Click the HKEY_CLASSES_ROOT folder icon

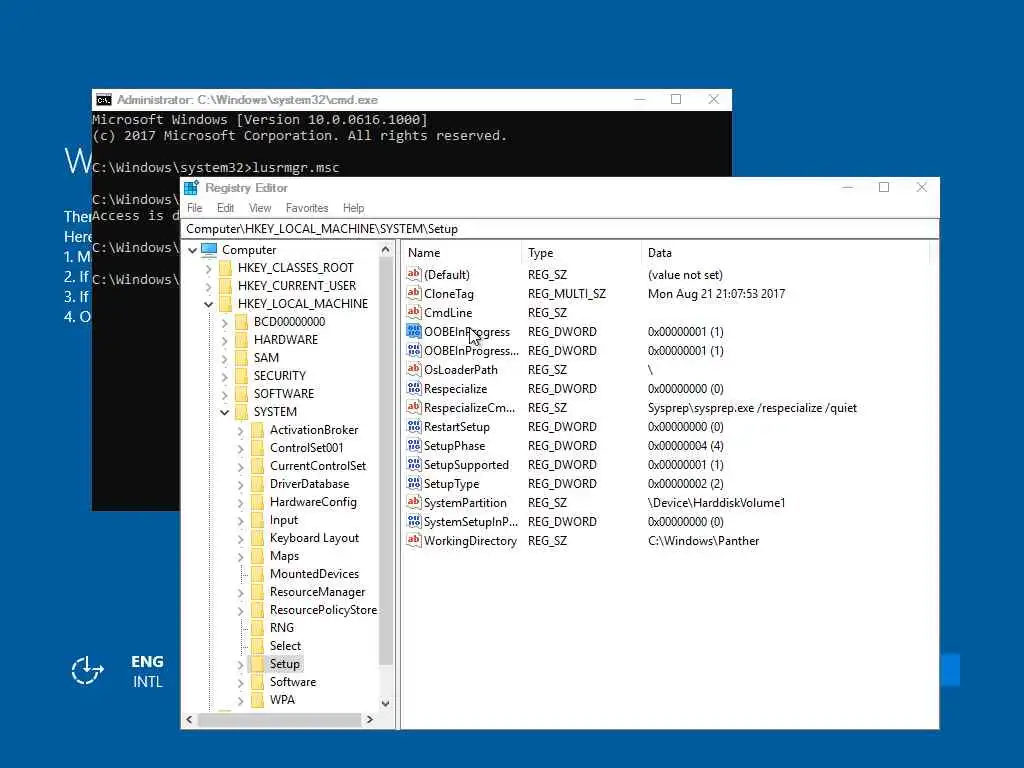tap(226, 268)
